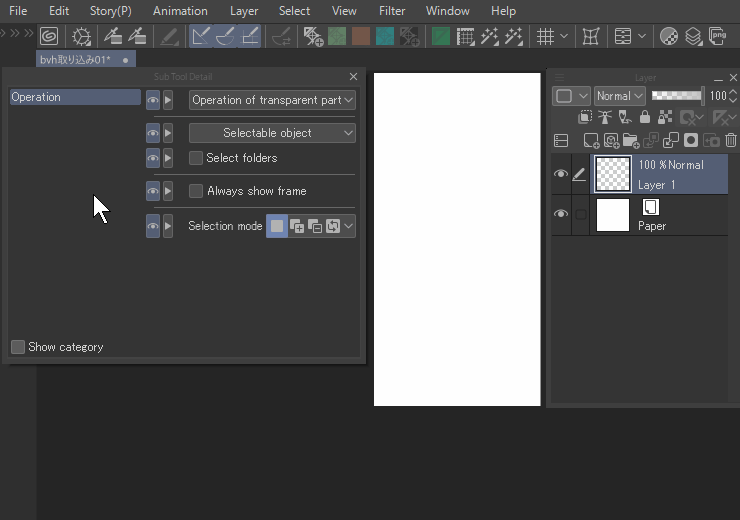The height and width of the screenshot is (520, 740).
Task: Open the Animation menu
Action: (x=180, y=11)
